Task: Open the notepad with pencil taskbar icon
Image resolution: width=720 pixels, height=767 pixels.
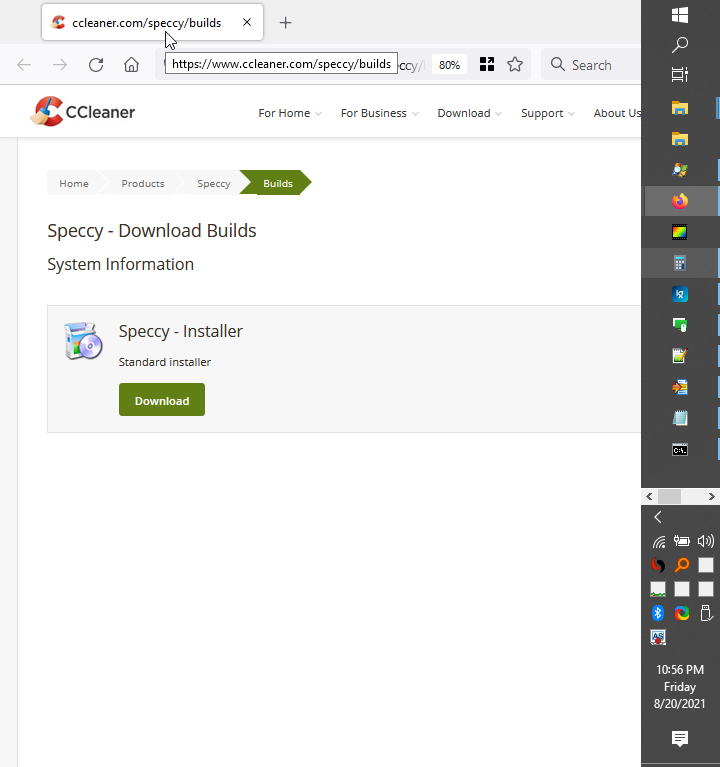Action: pyautogui.click(x=680, y=356)
